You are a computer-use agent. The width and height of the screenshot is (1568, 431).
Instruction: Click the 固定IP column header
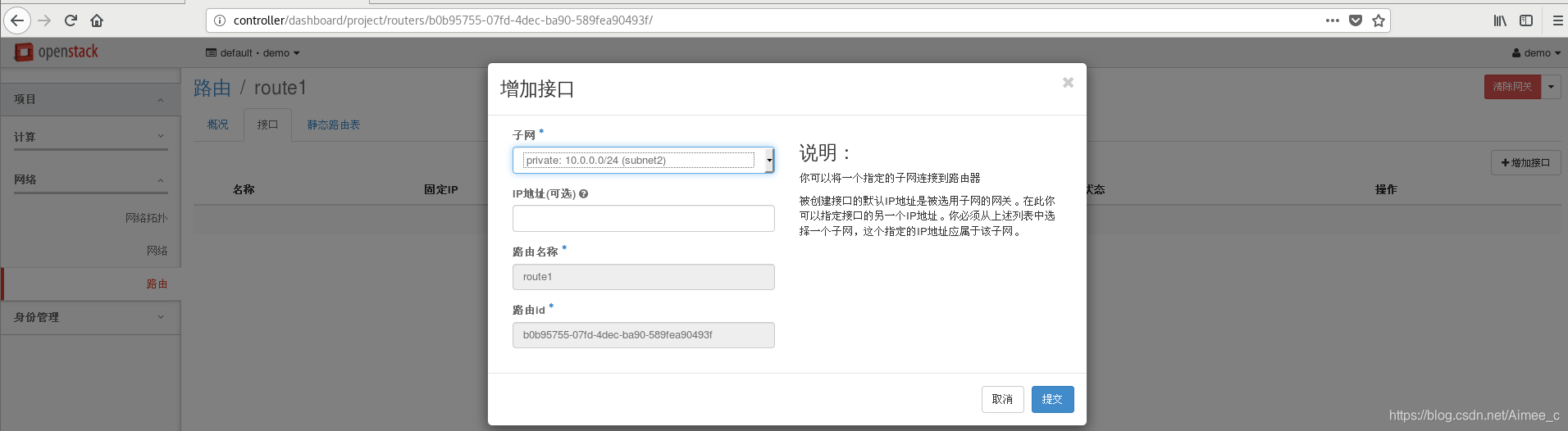tap(441, 189)
